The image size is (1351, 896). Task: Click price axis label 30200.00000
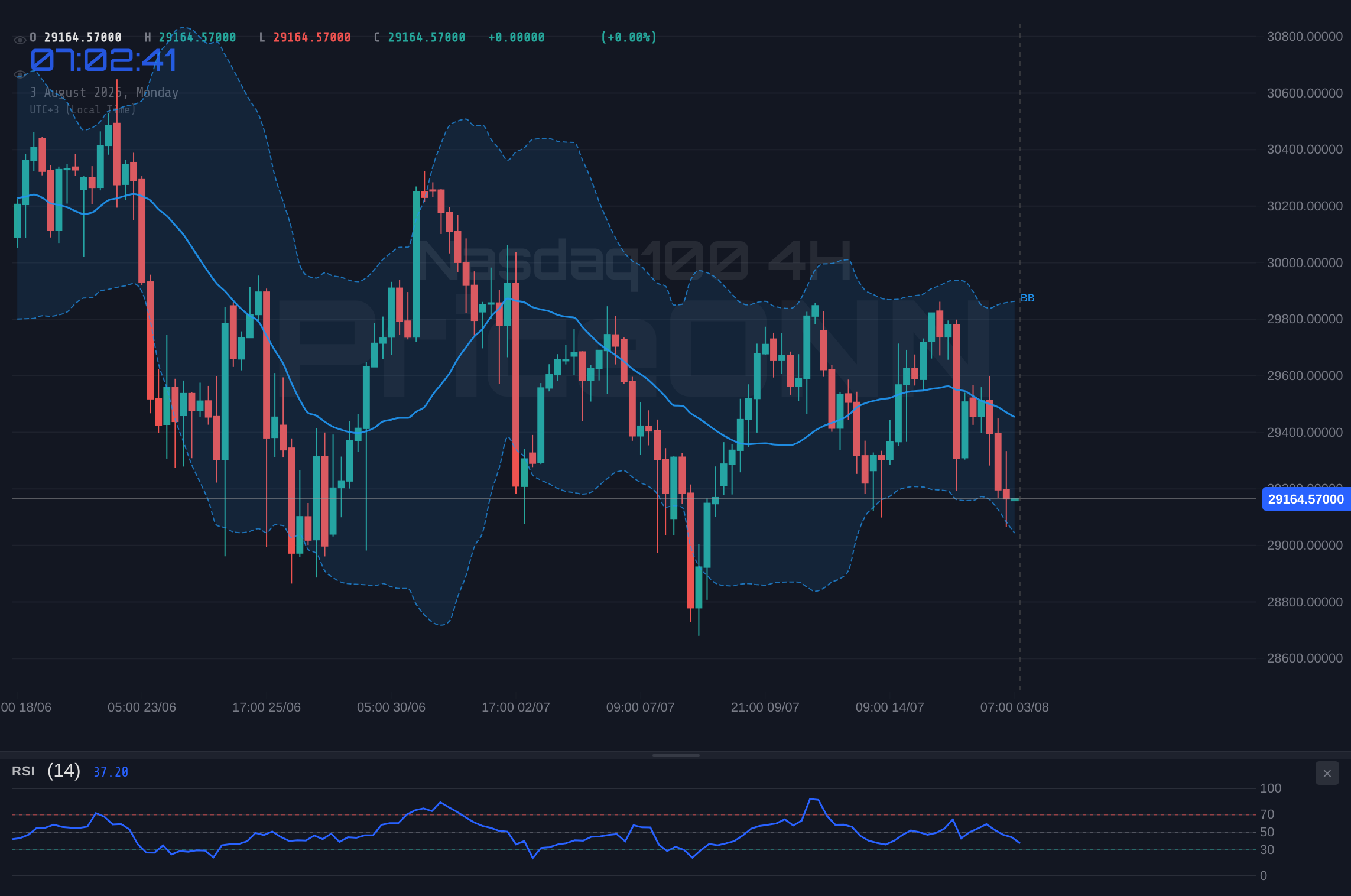pyautogui.click(x=1305, y=206)
